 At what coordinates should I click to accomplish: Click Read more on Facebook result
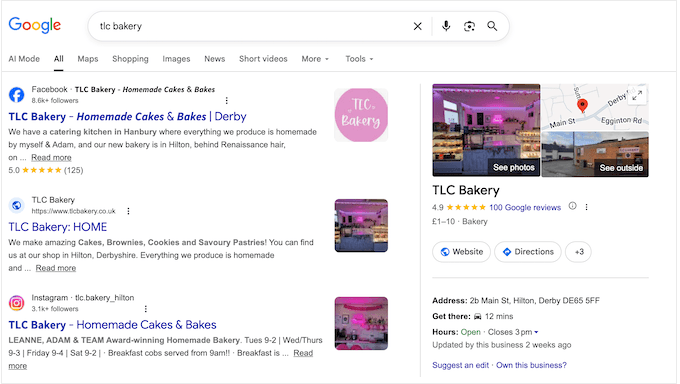51,158
